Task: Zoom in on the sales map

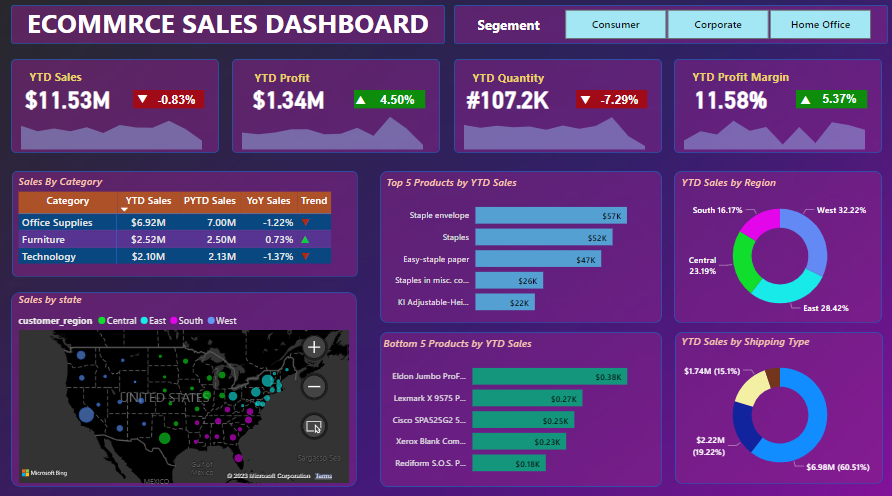Action: coord(314,347)
